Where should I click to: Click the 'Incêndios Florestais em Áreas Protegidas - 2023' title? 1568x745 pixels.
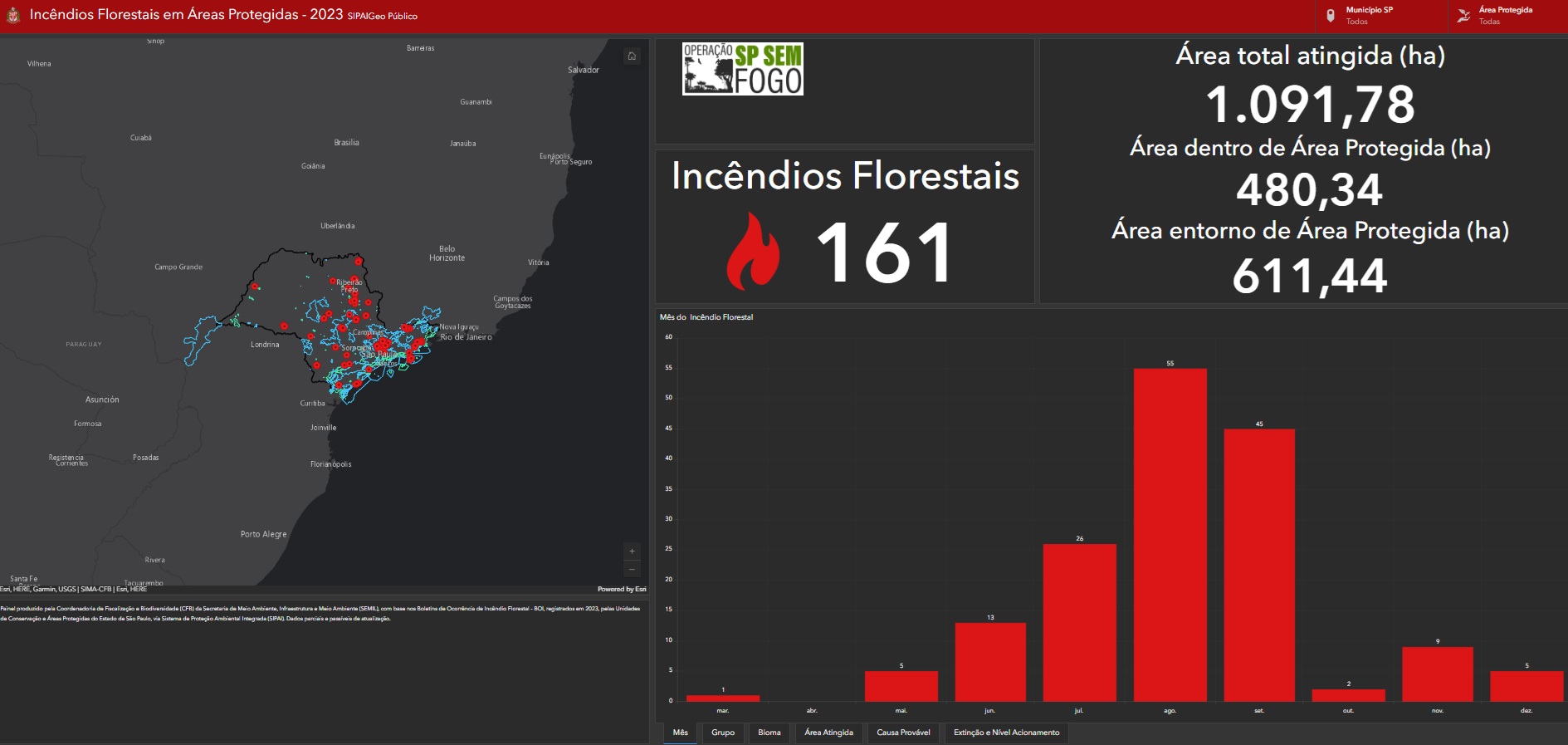point(186,14)
